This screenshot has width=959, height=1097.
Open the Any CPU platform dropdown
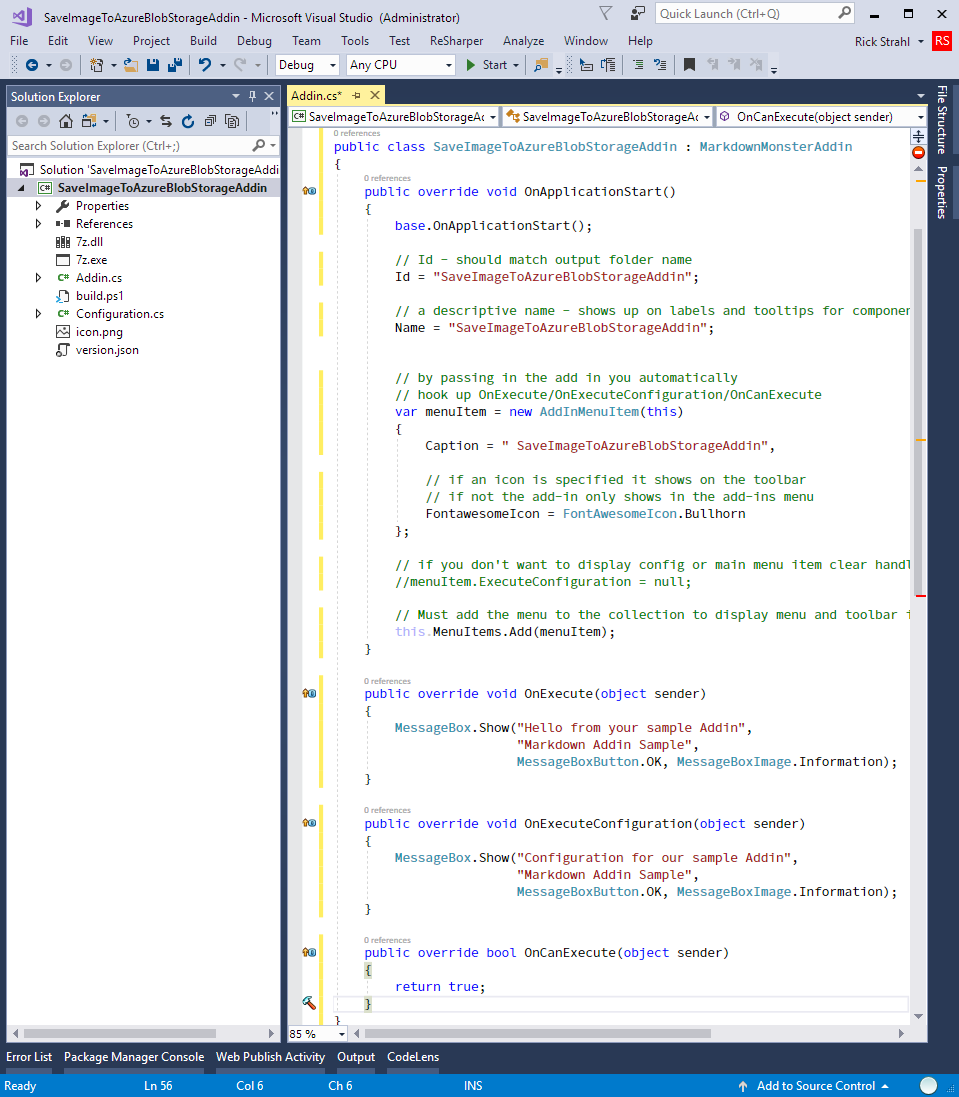click(401, 65)
